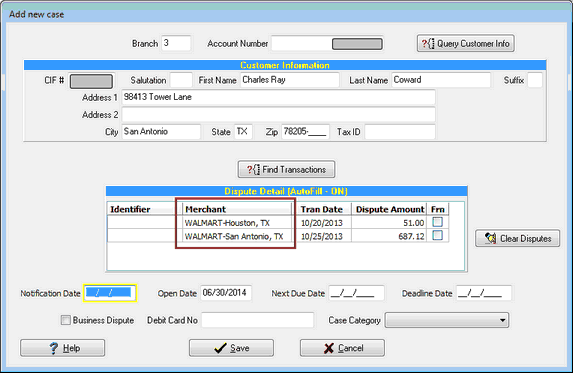Save the new case
This screenshot has width=573, height=373.
click(231, 348)
